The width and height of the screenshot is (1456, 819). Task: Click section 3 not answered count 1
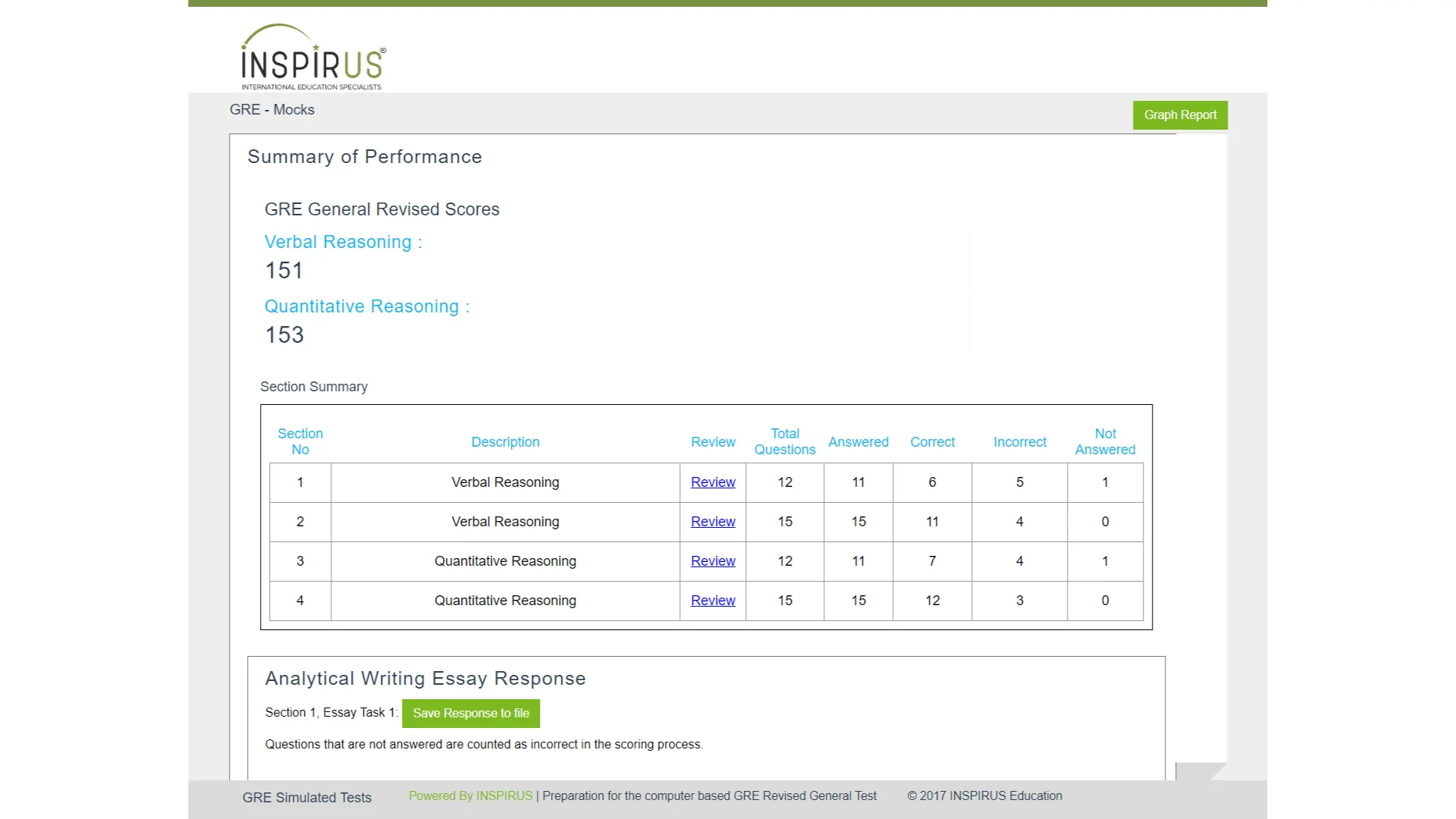click(x=1106, y=561)
